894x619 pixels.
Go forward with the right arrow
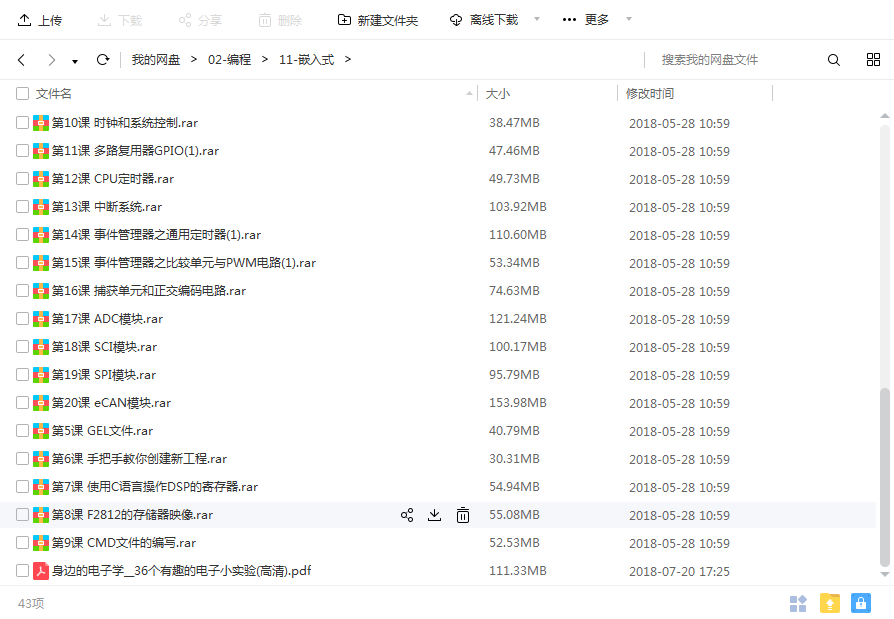coord(52,60)
